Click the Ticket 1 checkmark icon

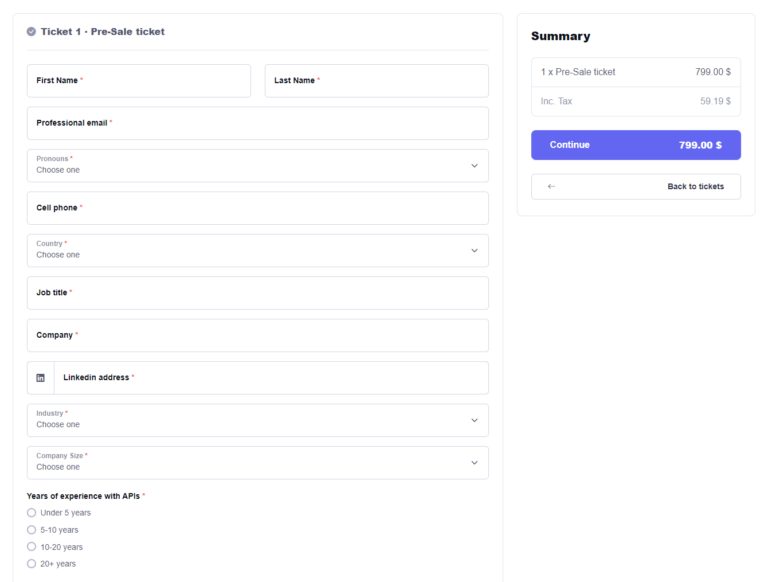[32, 32]
